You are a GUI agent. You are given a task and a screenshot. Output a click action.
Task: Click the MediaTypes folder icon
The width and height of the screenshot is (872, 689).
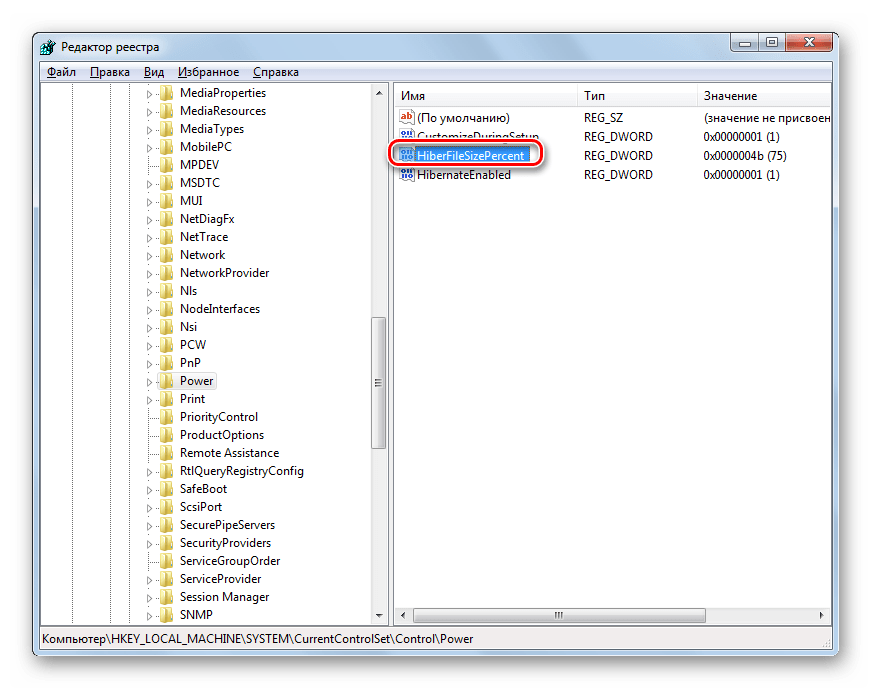[166, 129]
